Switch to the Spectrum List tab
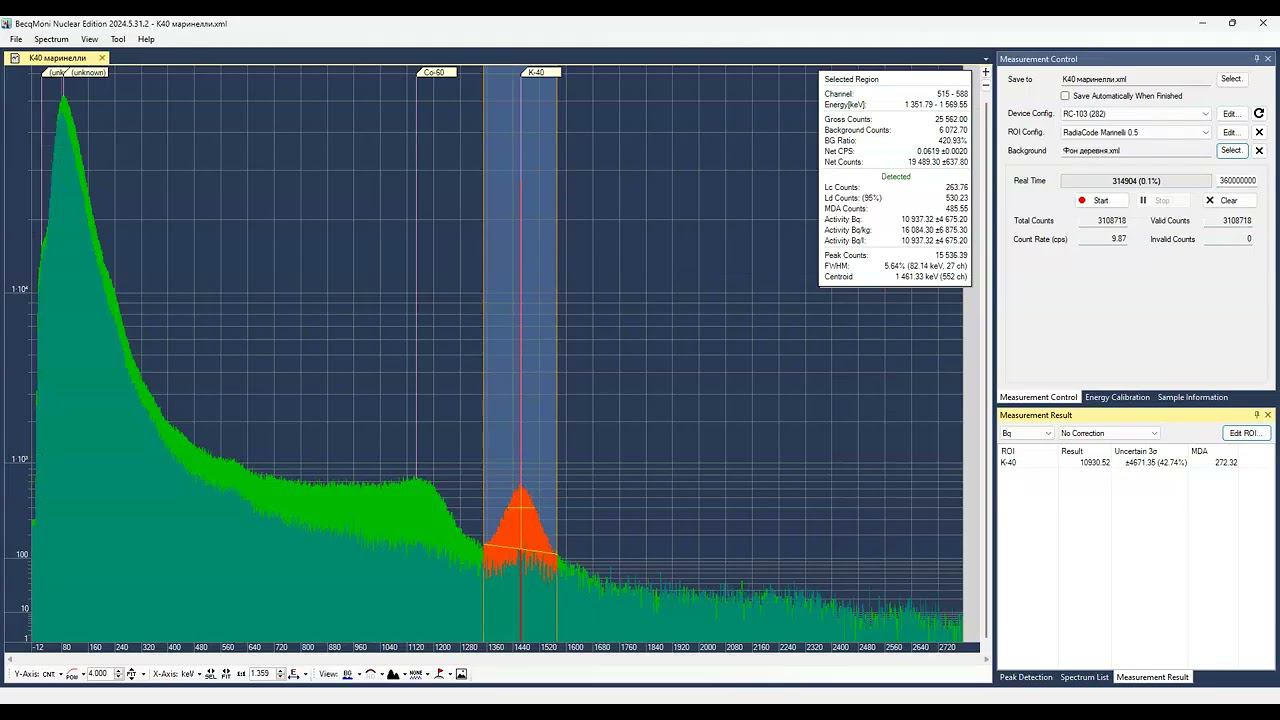Screen dimensions: 1280x720 click(1085, 677)
